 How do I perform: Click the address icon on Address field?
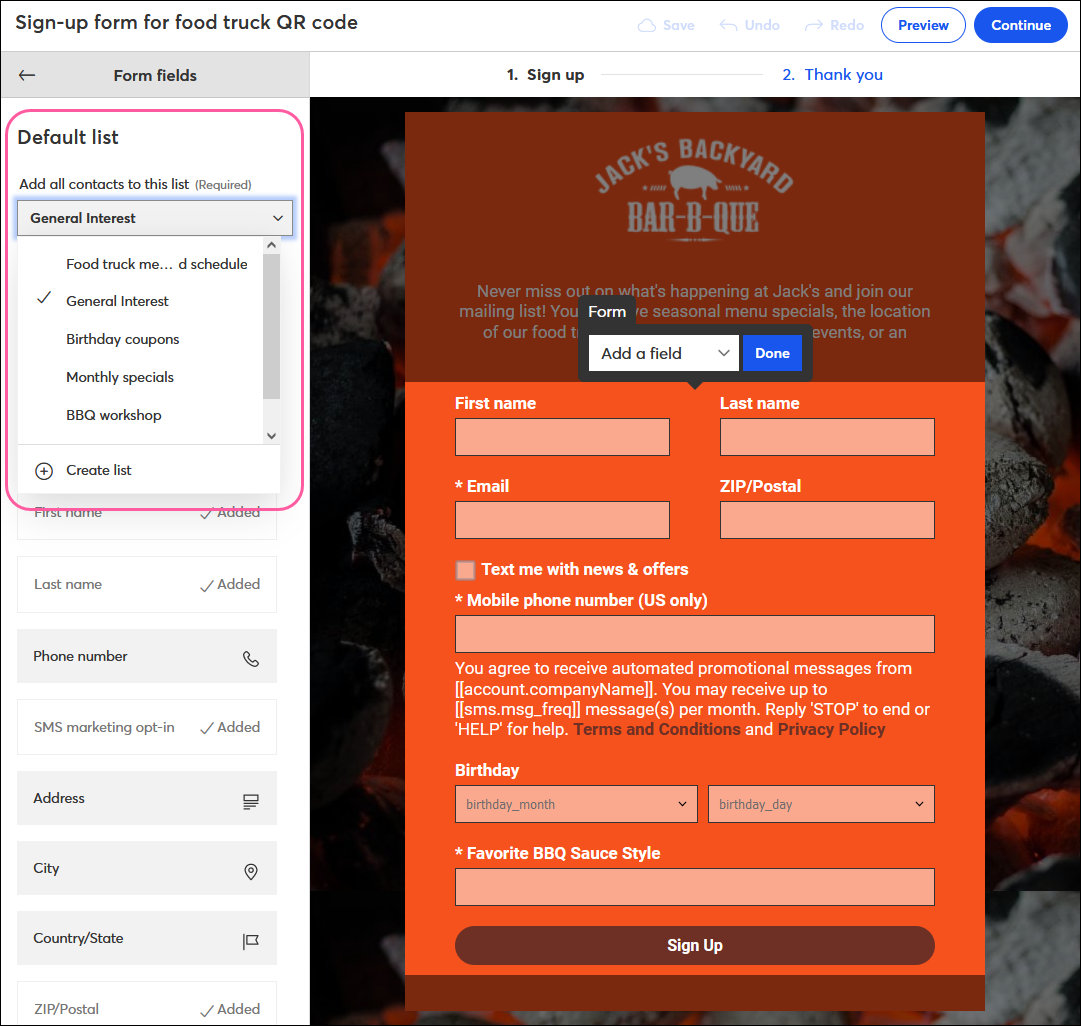click(251, 801)
